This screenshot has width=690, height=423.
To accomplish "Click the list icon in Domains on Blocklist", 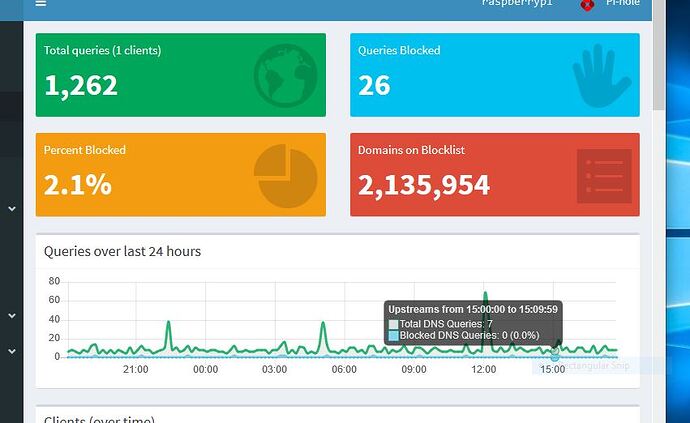I will coord(604,176).
